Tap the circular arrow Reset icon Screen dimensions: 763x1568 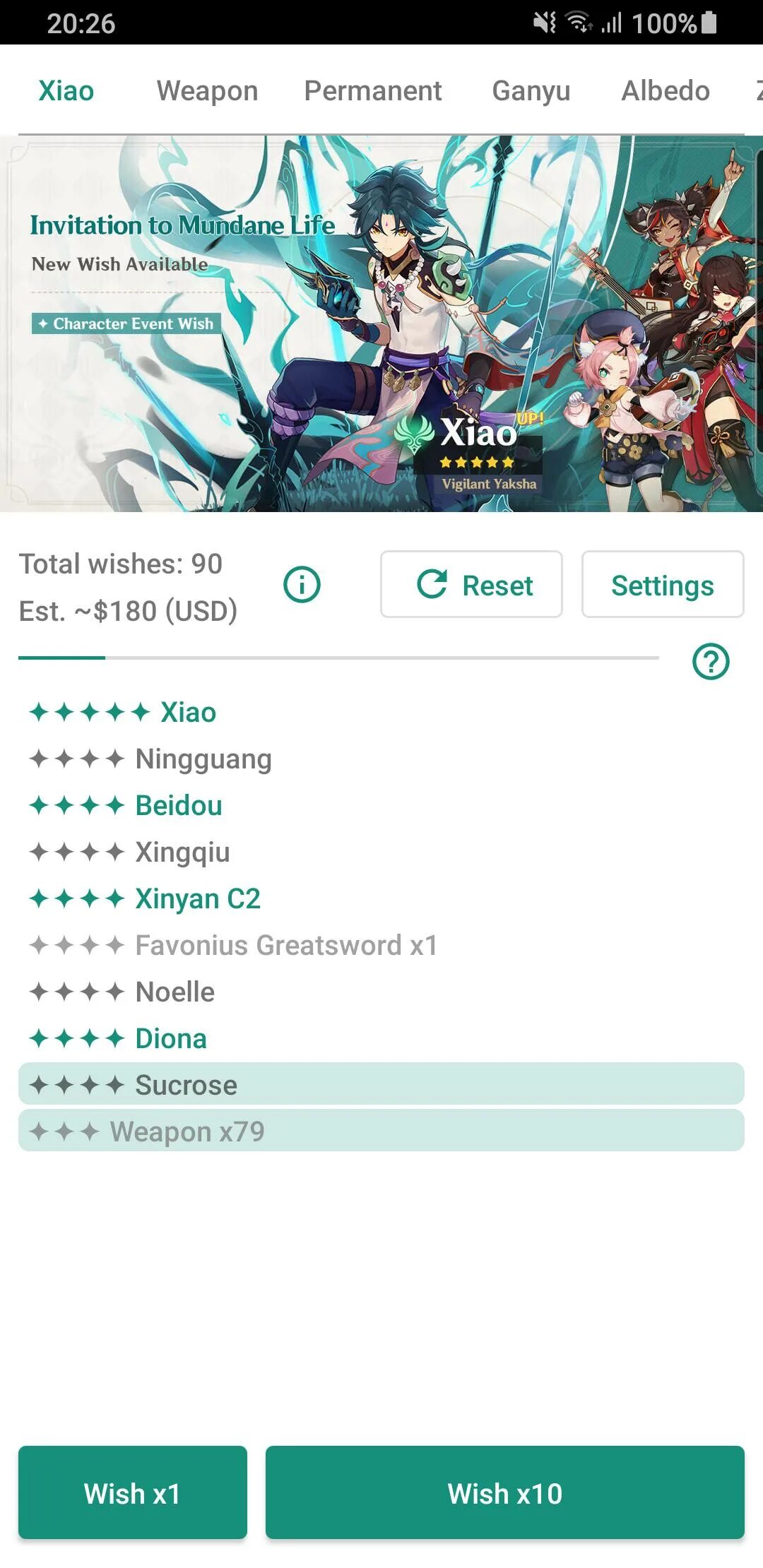coord(432,584)
